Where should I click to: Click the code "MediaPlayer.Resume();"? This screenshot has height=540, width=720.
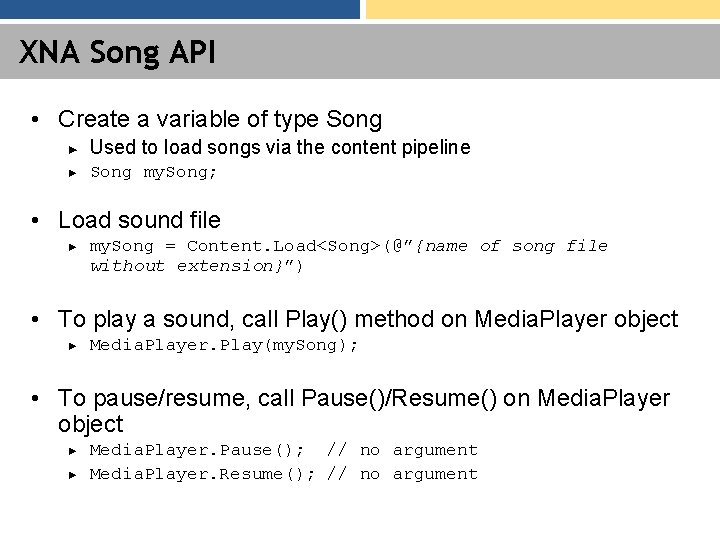tap(202, 474)
